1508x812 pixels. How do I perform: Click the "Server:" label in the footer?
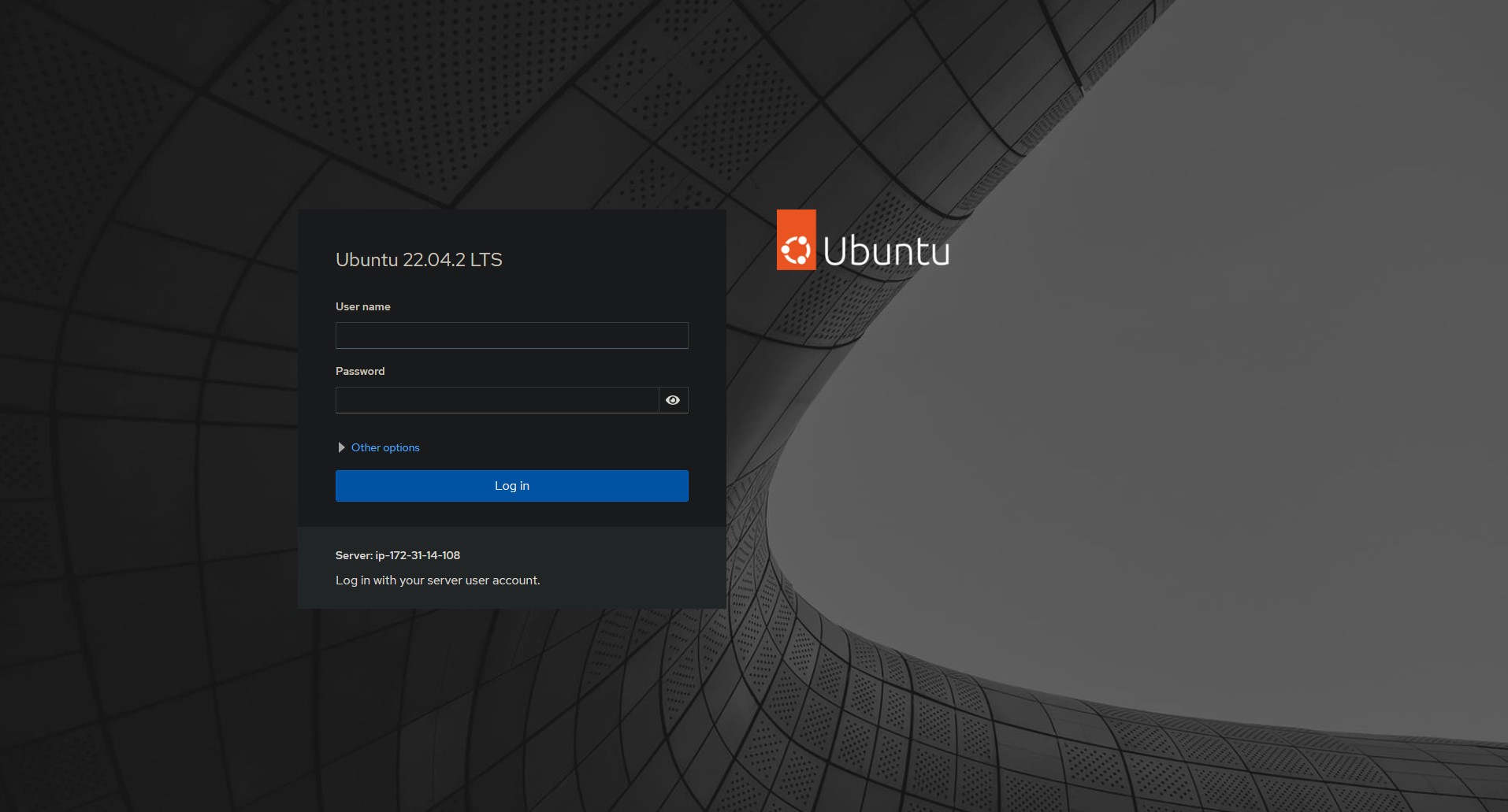pos(354,555)
